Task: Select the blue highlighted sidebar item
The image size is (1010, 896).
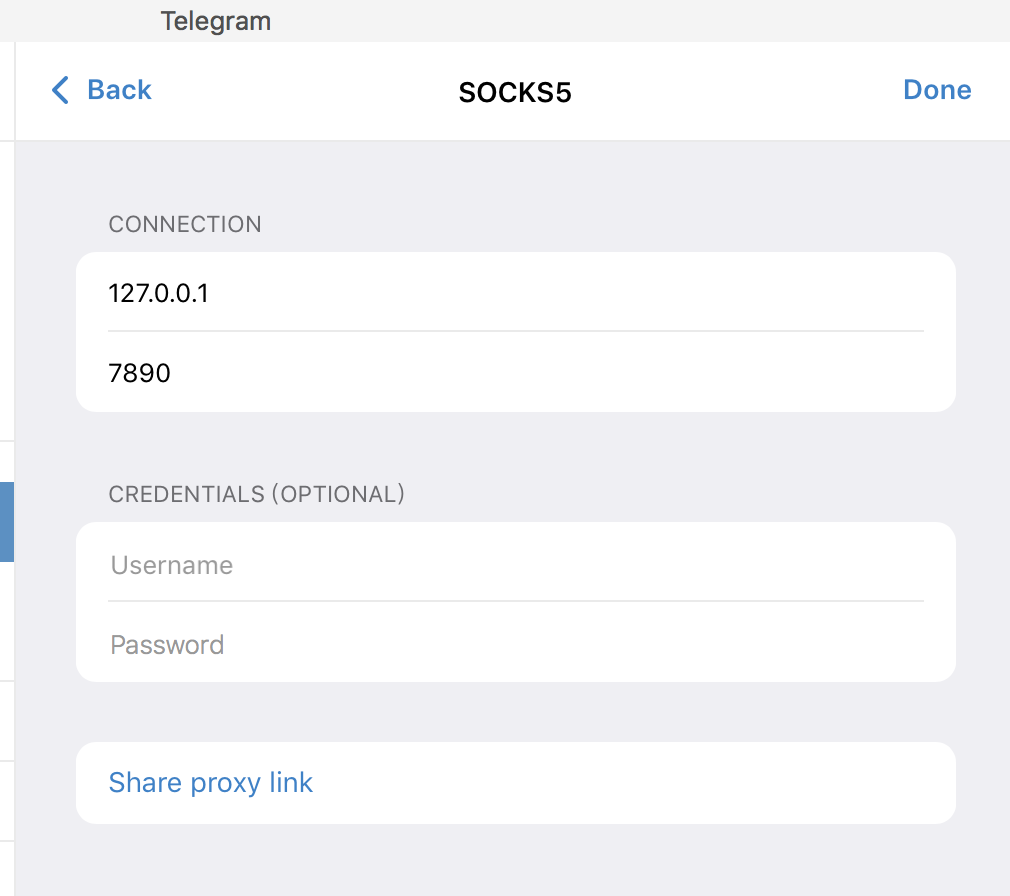Action: pos(7,522)
